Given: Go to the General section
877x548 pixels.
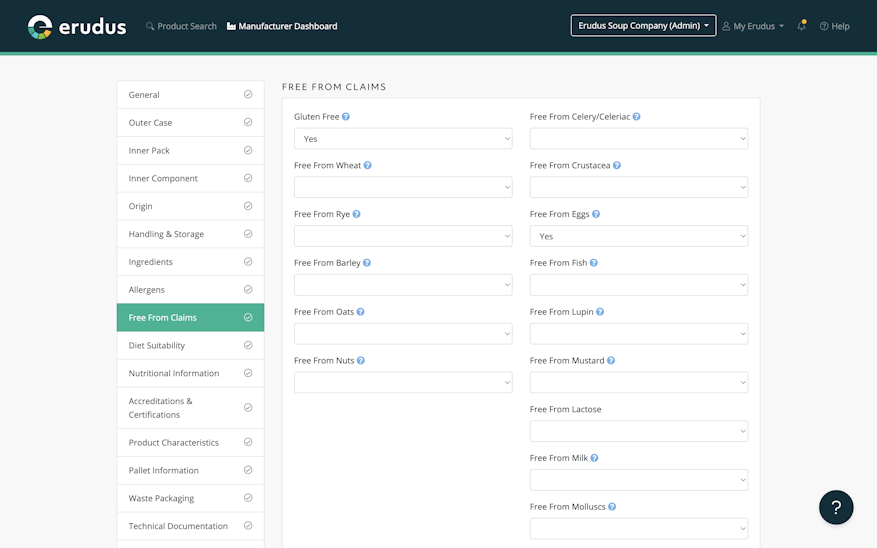Looking at the screenshot, I should pos(190,95).
